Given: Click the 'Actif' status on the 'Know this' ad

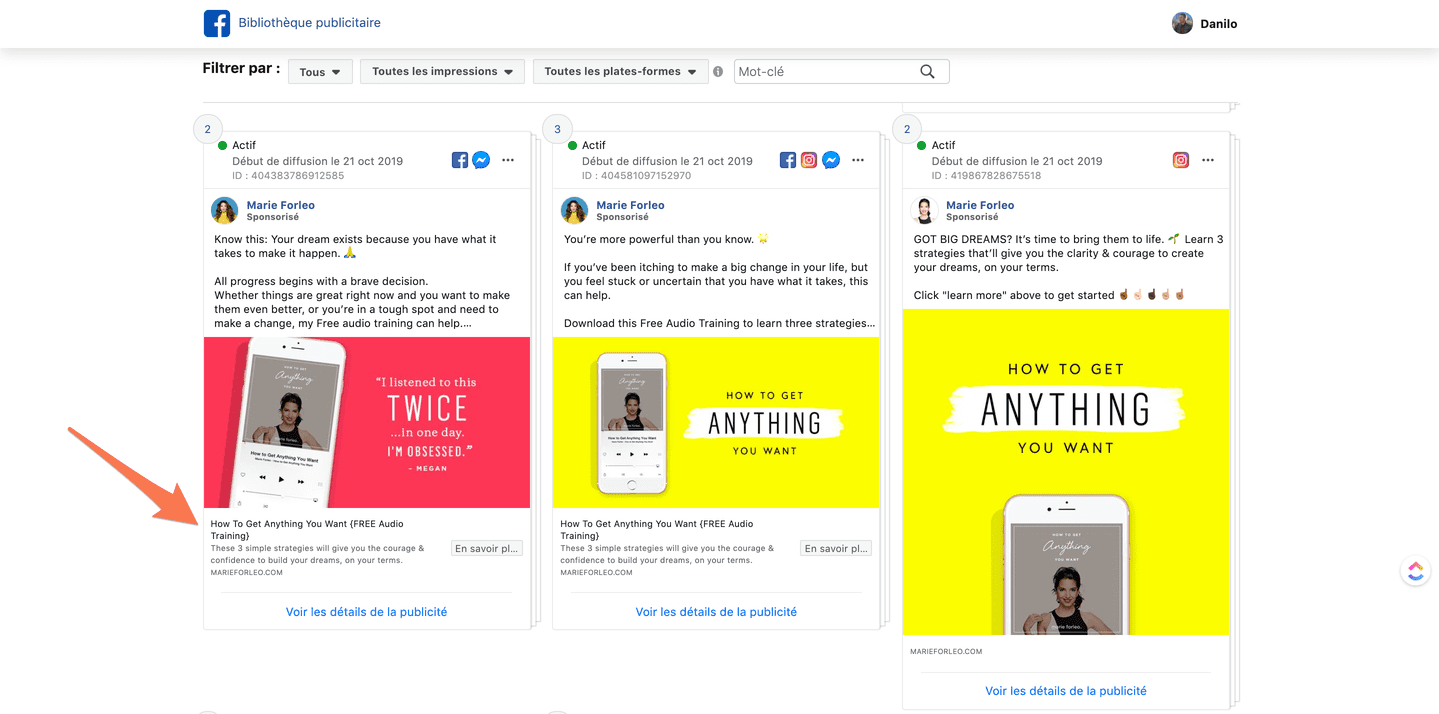Looking at the screenshot, I should (244, 145).
